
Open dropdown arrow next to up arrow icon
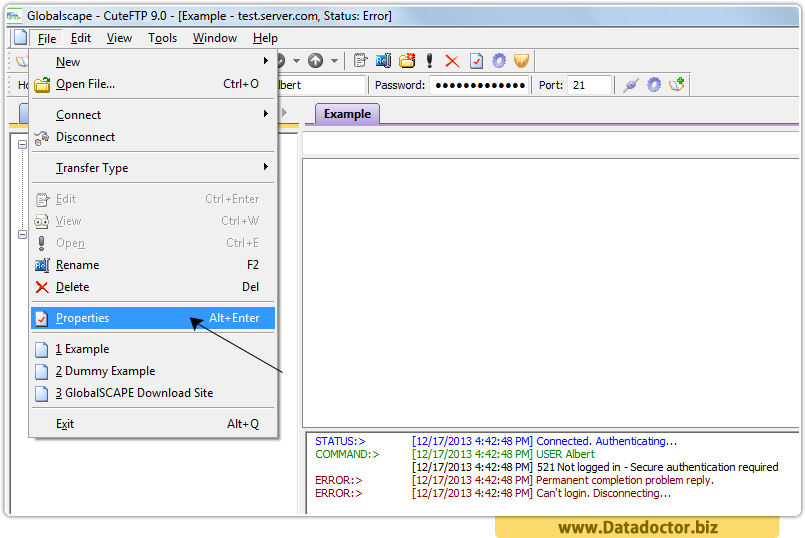pos(335,61)
